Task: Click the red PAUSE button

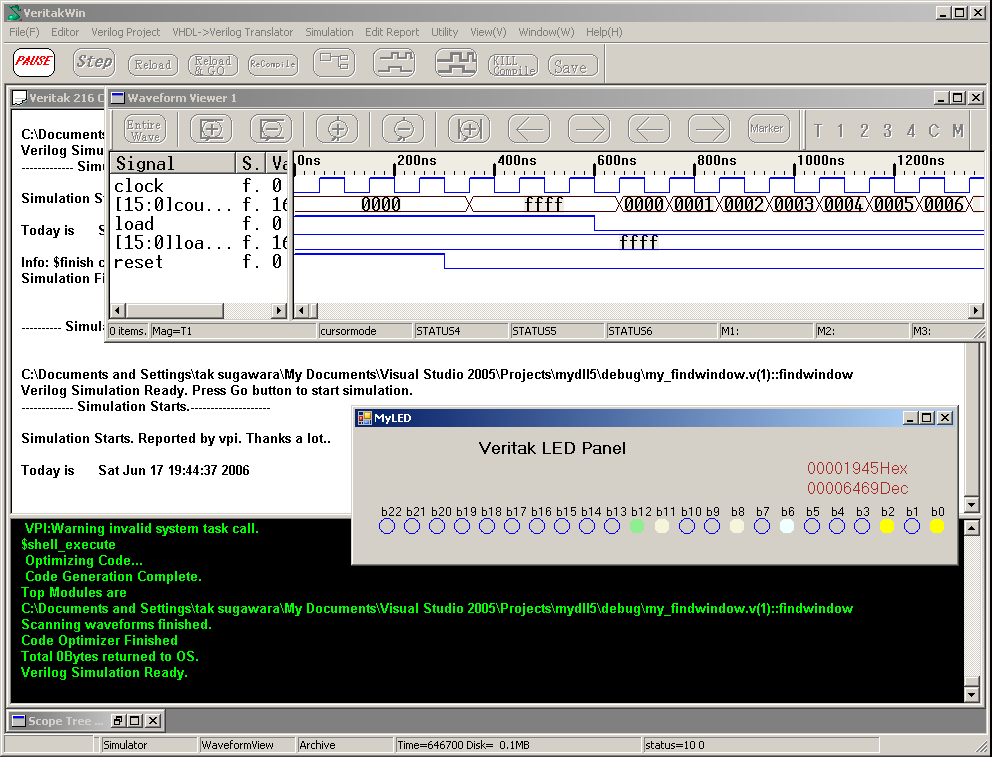Action: click(34, 62)
